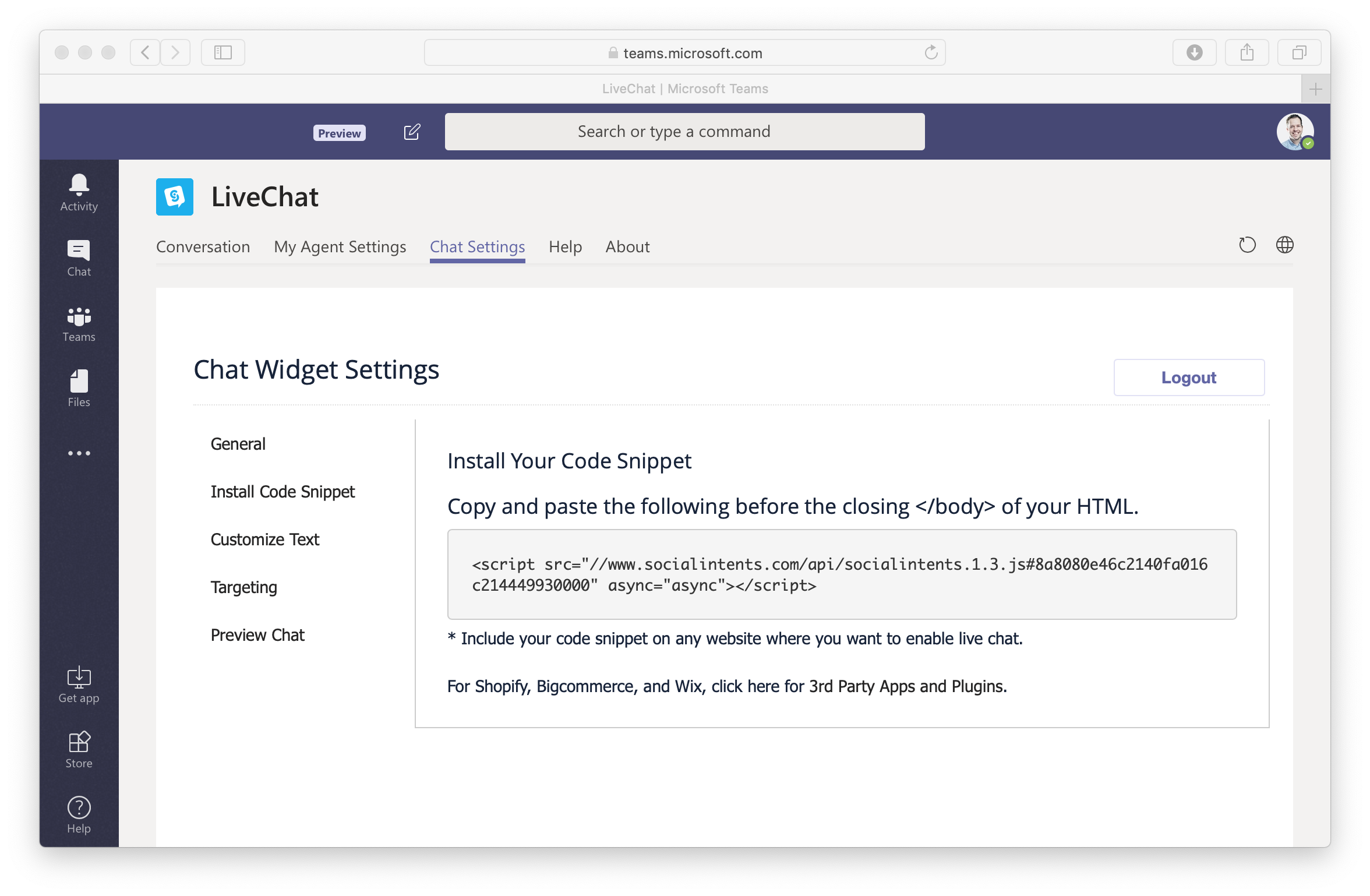This screenshot has width=1370, height=896.
Task: Click the globe/language icon top right
Action: click(1285, 245)
